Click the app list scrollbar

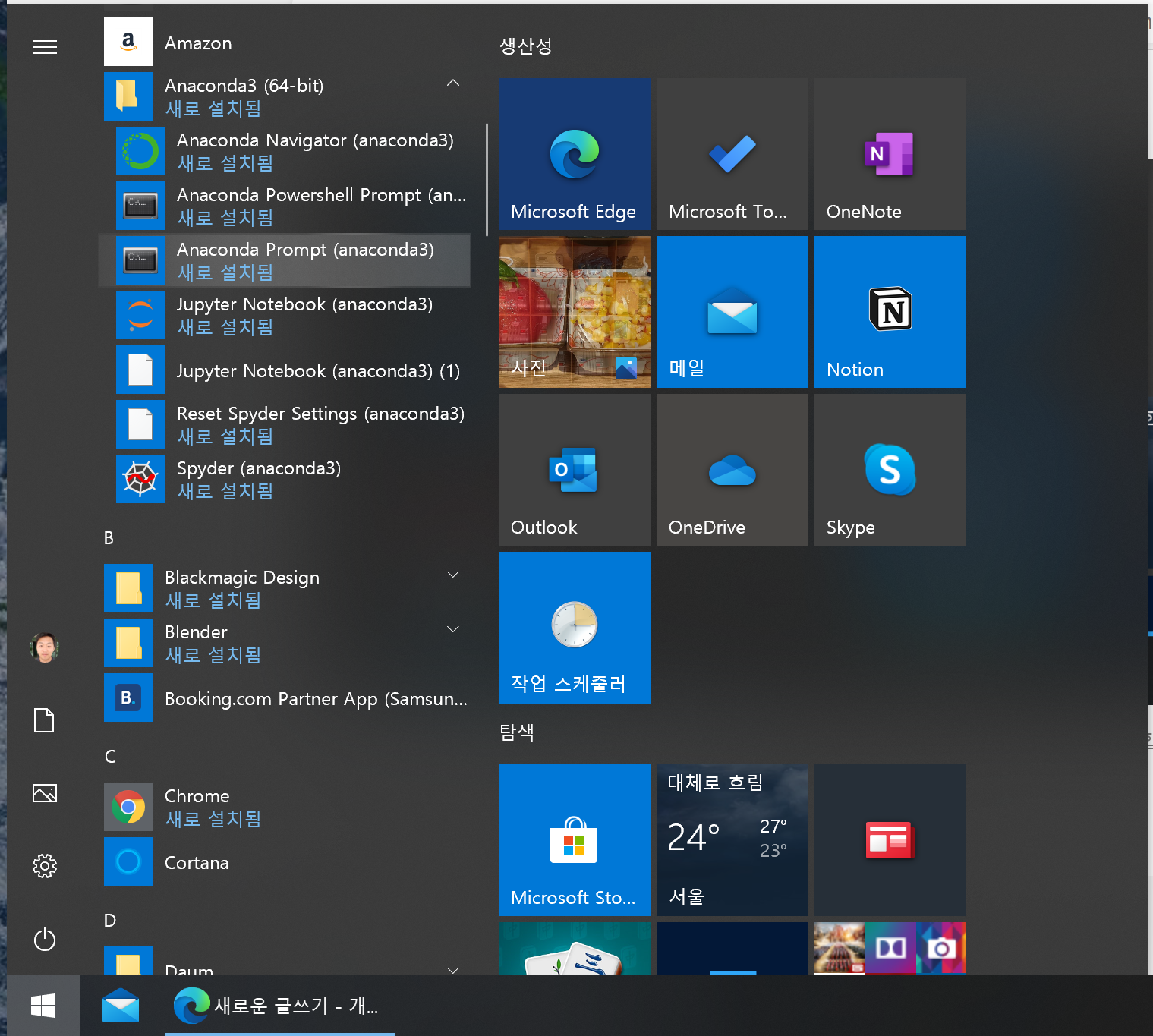click(x=486, y=180)
